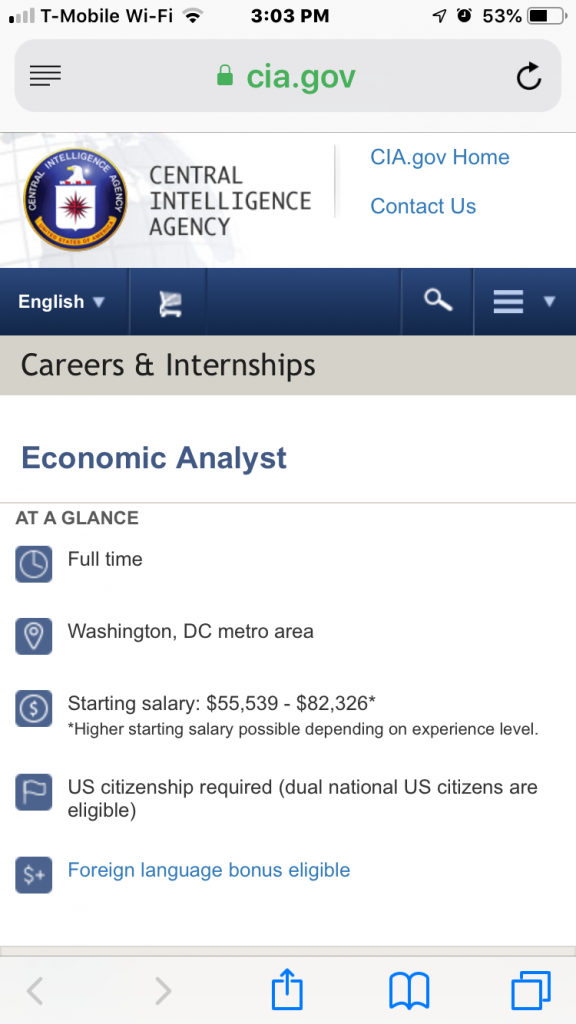Tap the Safari share icon
Image resolution: width=576 pixels, height=1024 pixels.
[x=287, y=989]
